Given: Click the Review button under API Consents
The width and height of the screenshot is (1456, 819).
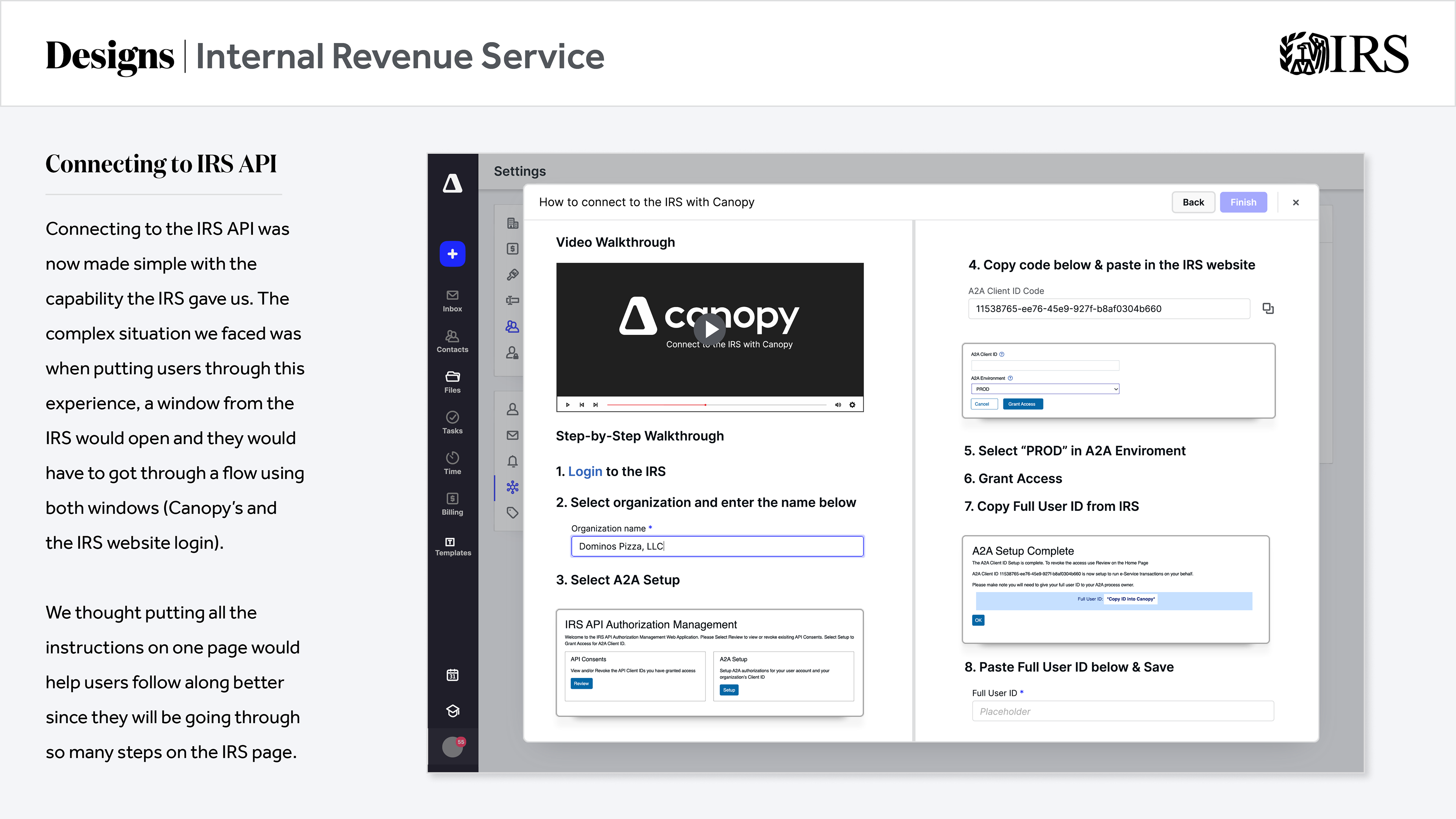Looking at the screenshot, I should [x=582, y=683].
